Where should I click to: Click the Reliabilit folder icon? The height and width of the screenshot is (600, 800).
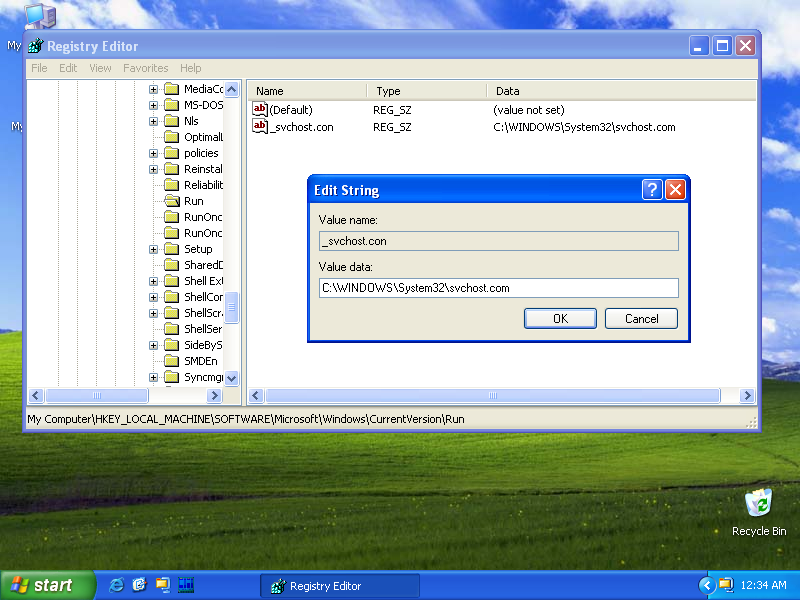171,185
